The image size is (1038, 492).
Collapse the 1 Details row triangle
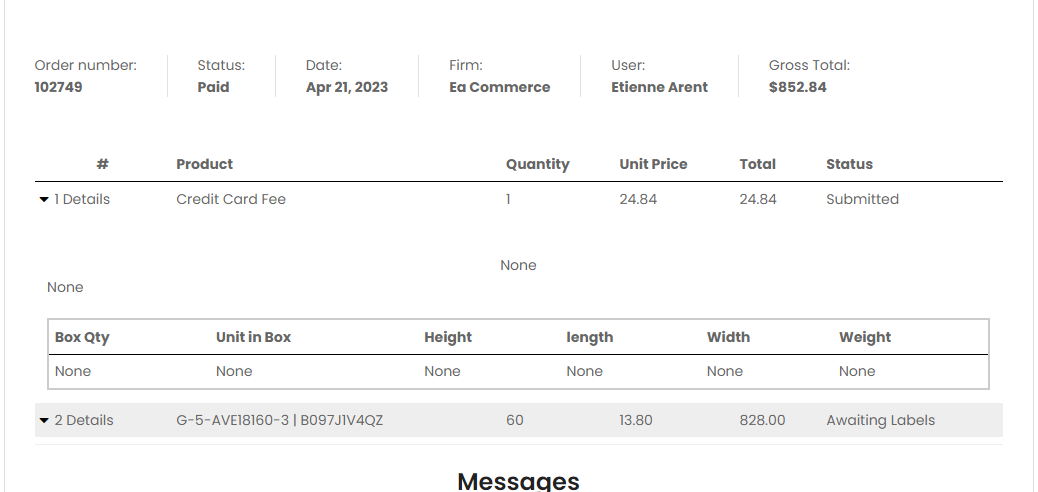(x=44, y=199)
